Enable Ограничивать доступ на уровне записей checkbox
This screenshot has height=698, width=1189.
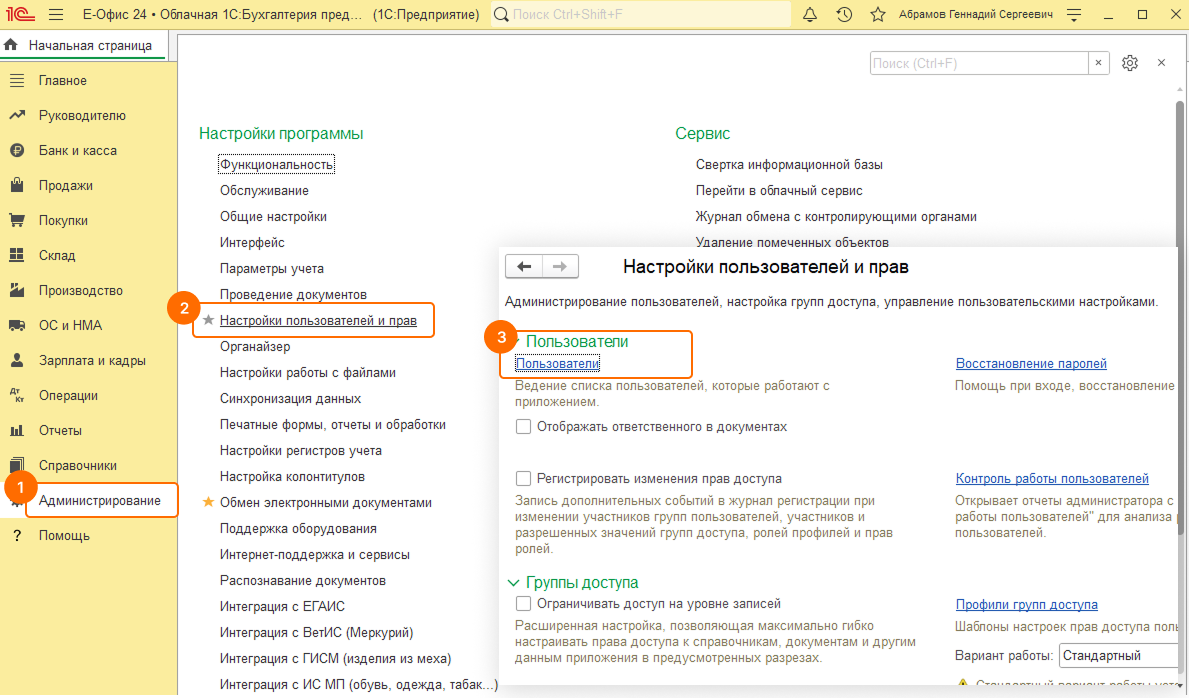tap(523, 603)
